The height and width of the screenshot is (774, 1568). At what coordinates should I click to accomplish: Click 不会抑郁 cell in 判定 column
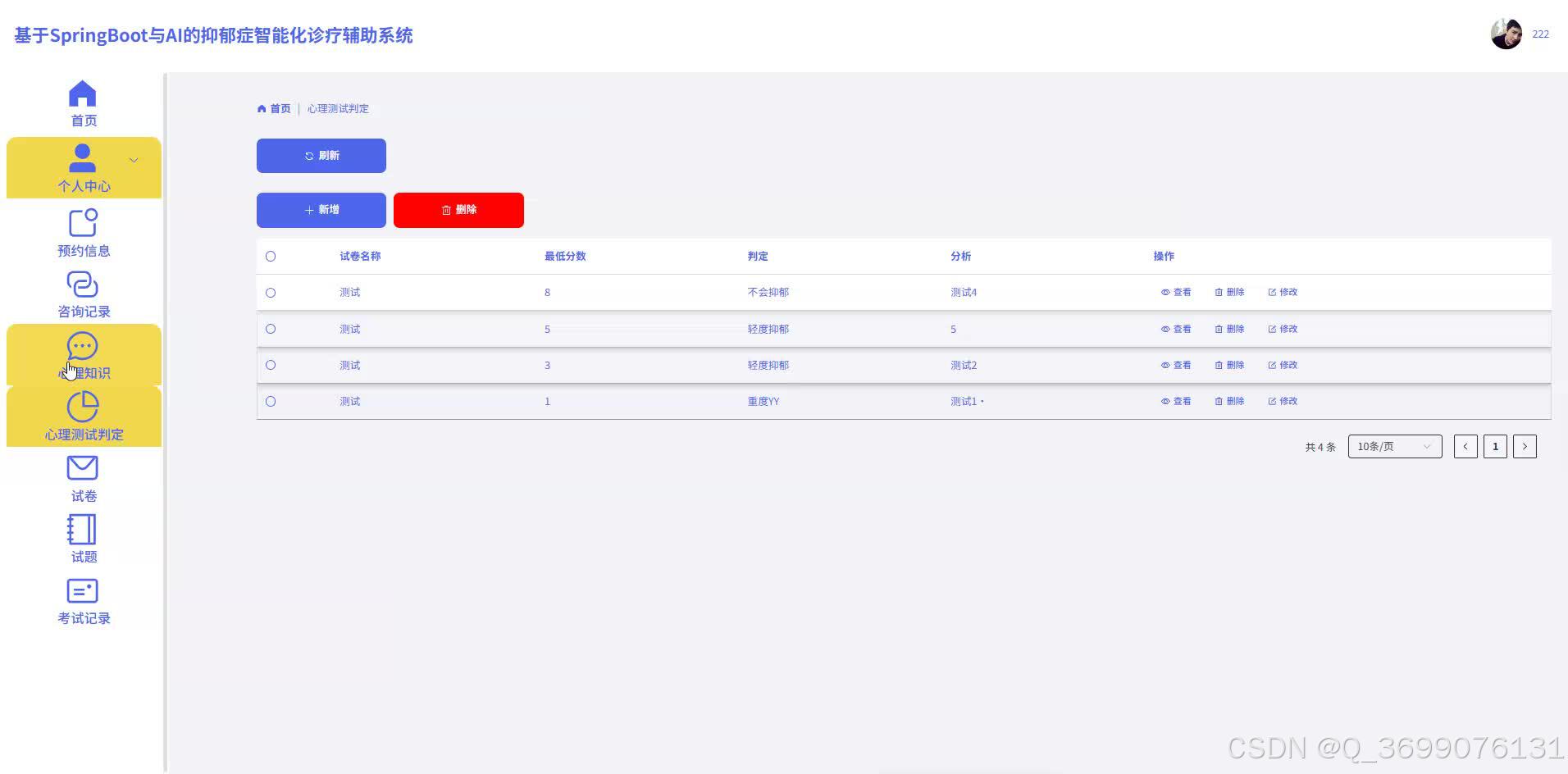pos(768,292)
